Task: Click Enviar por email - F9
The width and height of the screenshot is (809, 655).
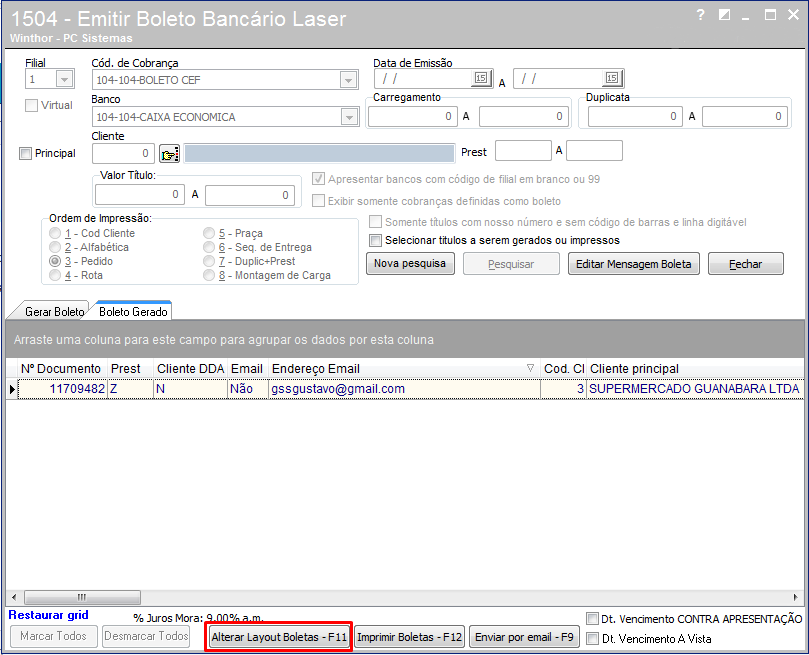Action: [x=524, y=637]
